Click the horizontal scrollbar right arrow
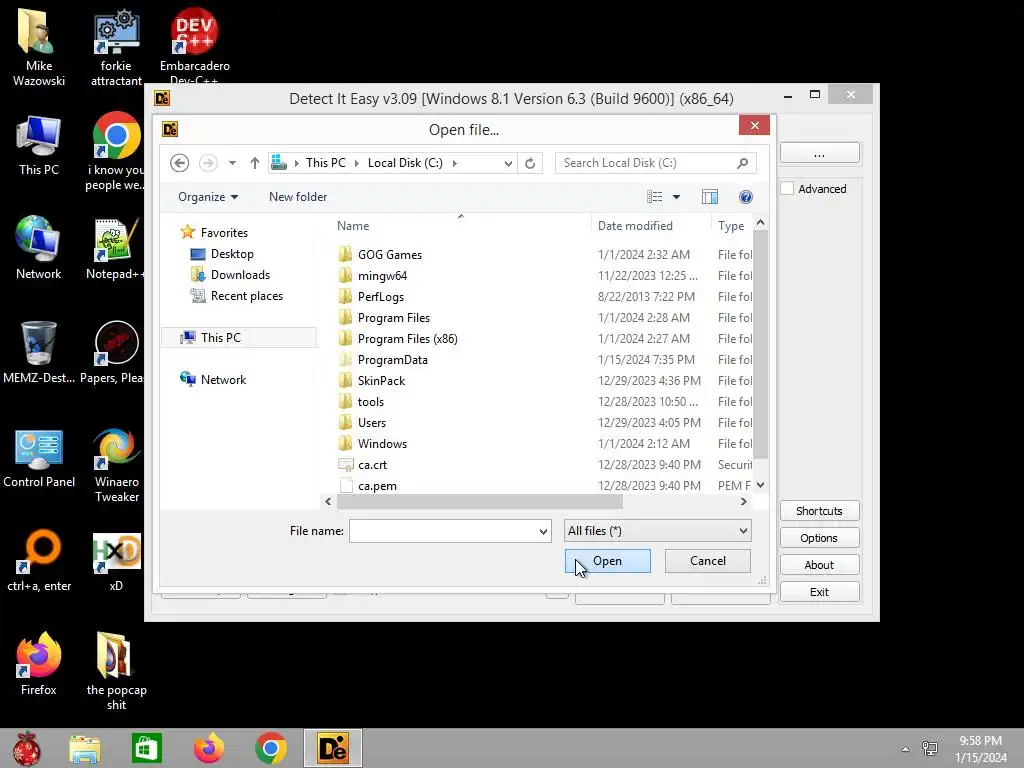The width and height of the screenshot is (1024, 768). pos(743,502)
